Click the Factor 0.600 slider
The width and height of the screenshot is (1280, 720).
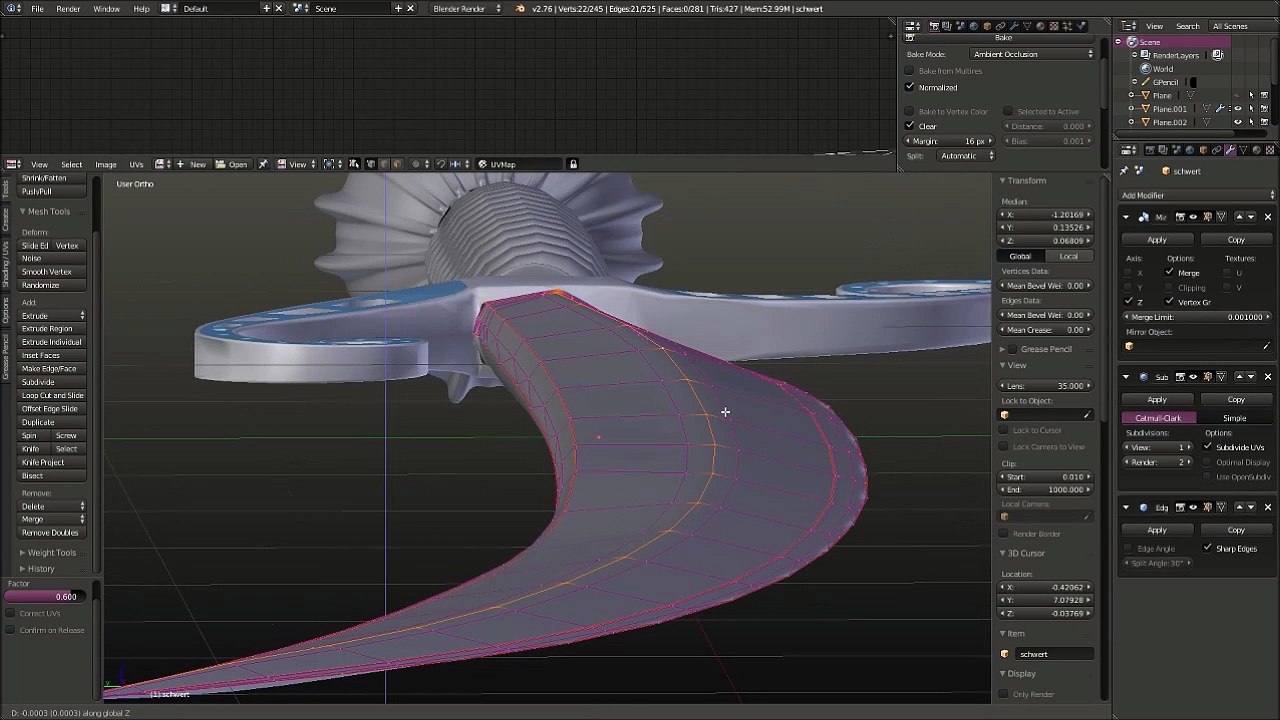46,597
